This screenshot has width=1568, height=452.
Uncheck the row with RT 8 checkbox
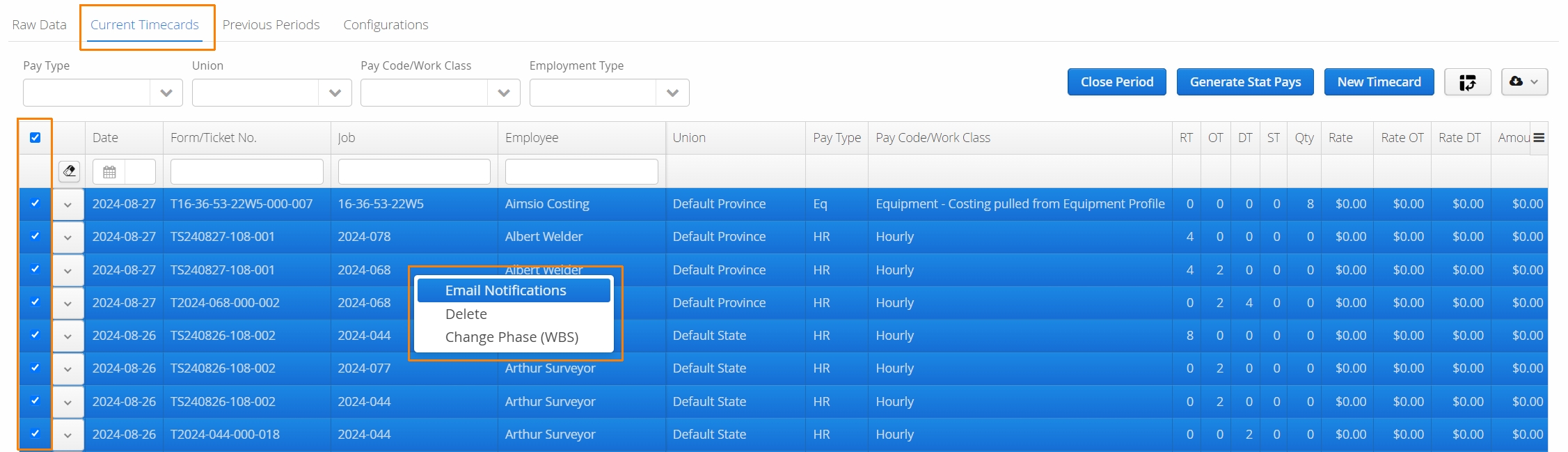pyautogui.click(x=35, y=334)
